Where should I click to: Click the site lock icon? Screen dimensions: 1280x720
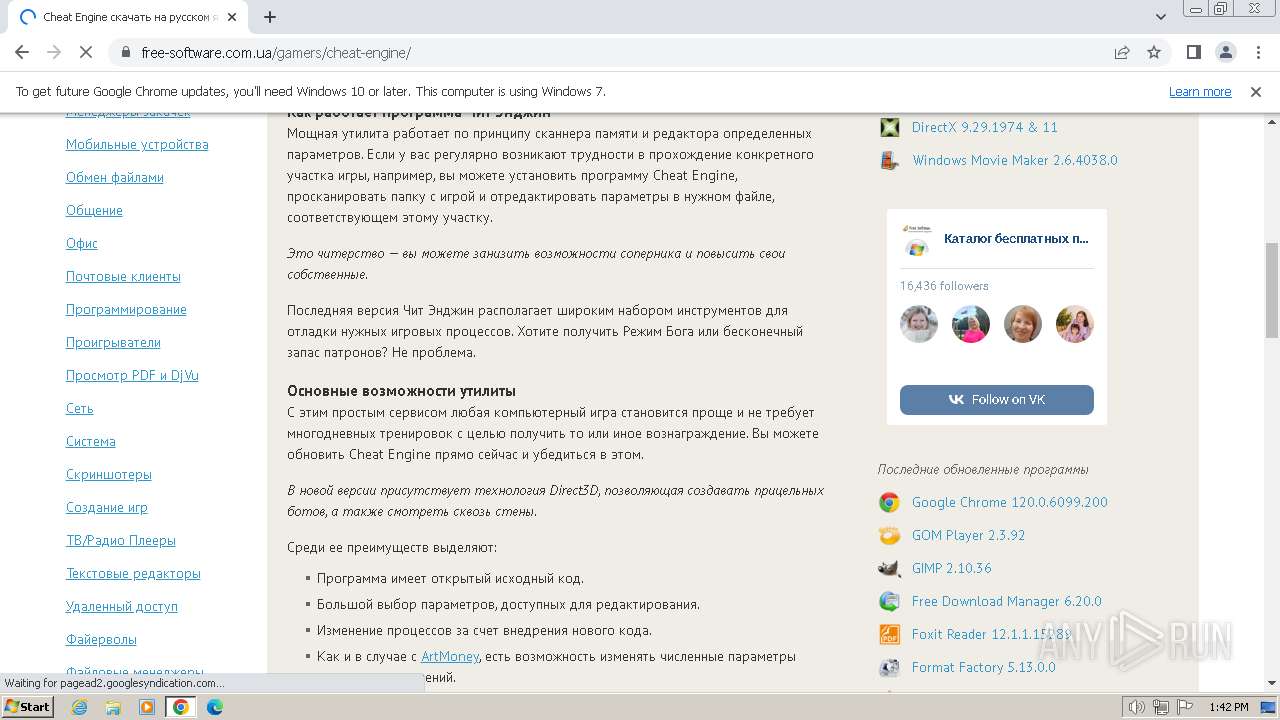pyautogui.click(x=126, y=53)
